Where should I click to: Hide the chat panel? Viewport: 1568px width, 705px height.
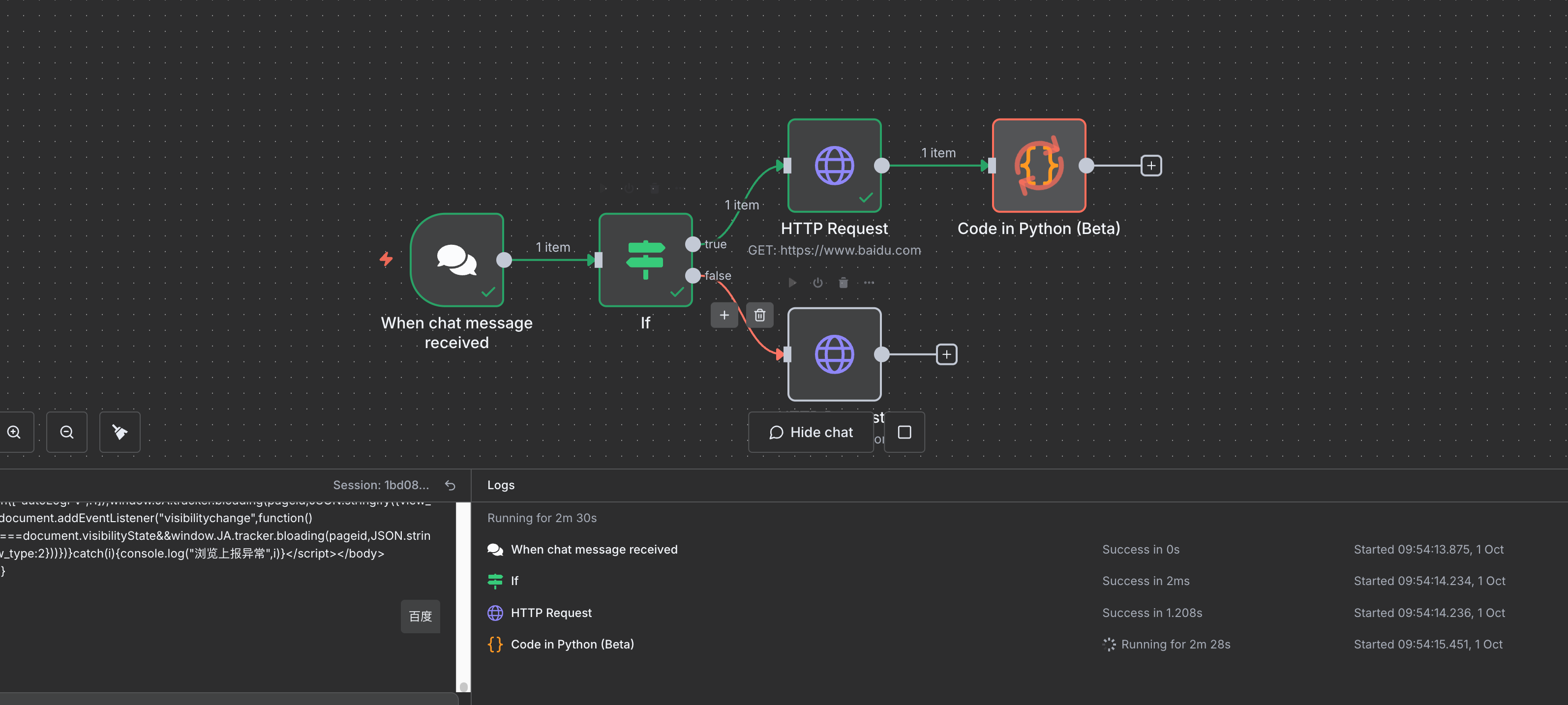tap(811, 432)
